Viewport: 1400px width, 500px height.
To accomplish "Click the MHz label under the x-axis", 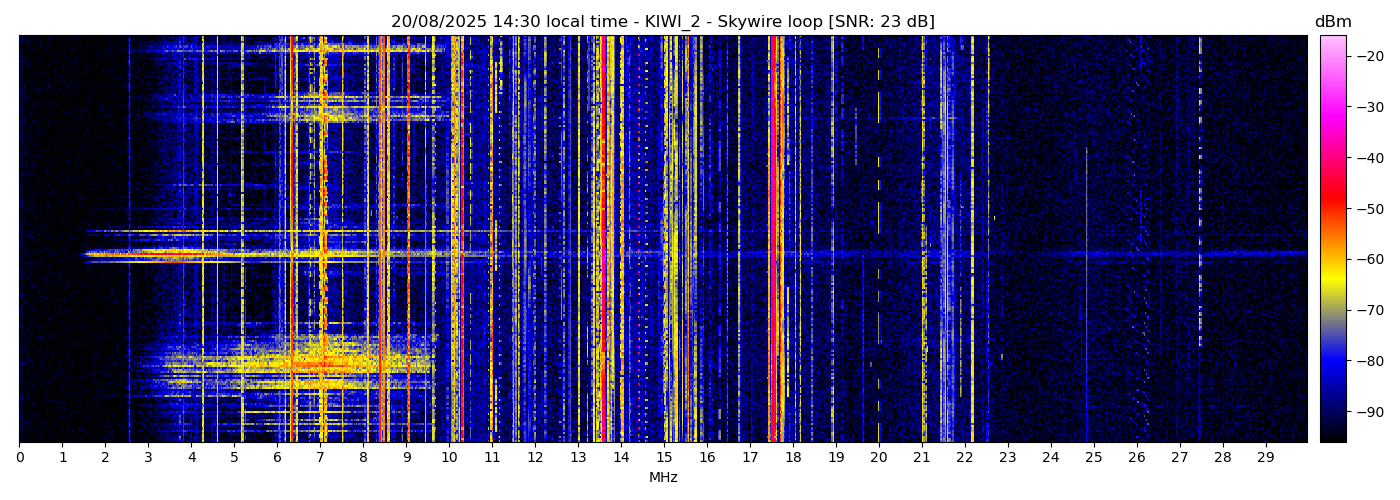I will (663, 478).
